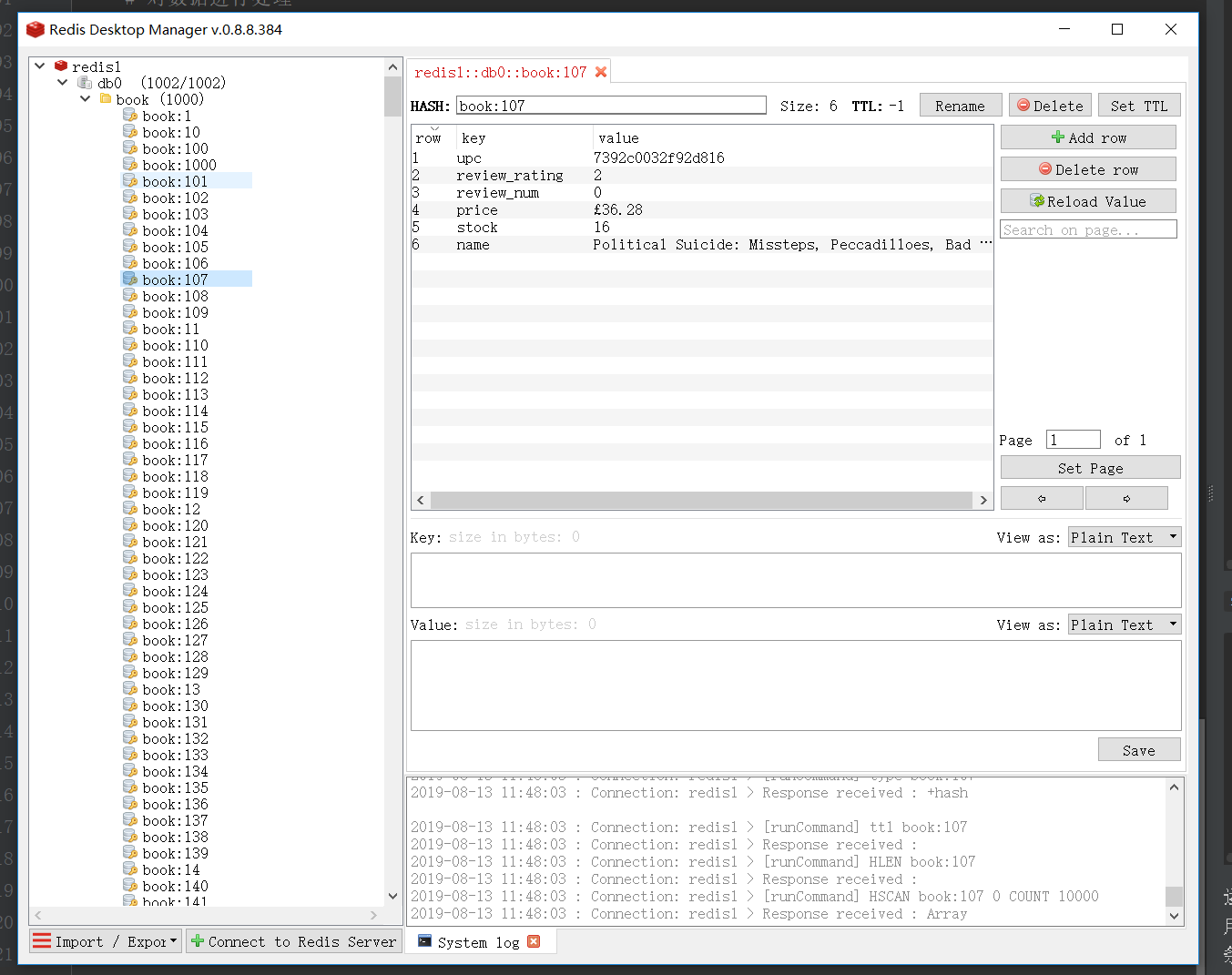Collapse the redis1 connection node
This screenshot has width=1232, height=975.
click(40, 66)
